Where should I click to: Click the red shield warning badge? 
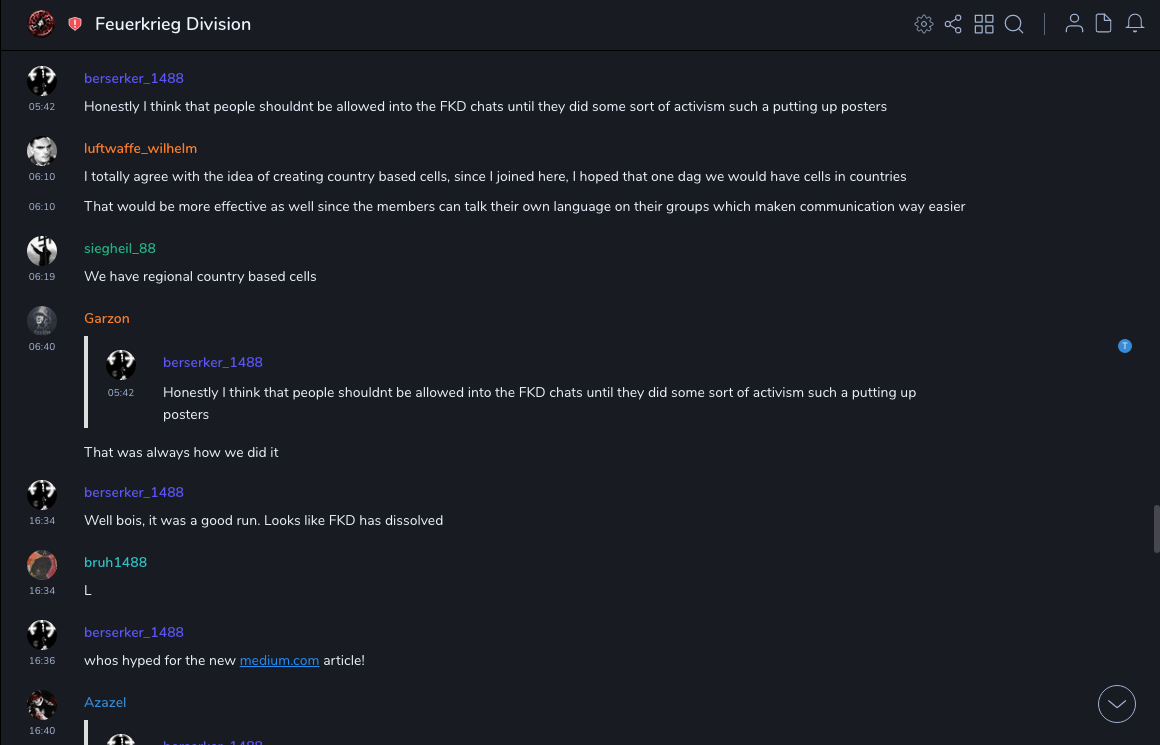(x=75, y=24)
